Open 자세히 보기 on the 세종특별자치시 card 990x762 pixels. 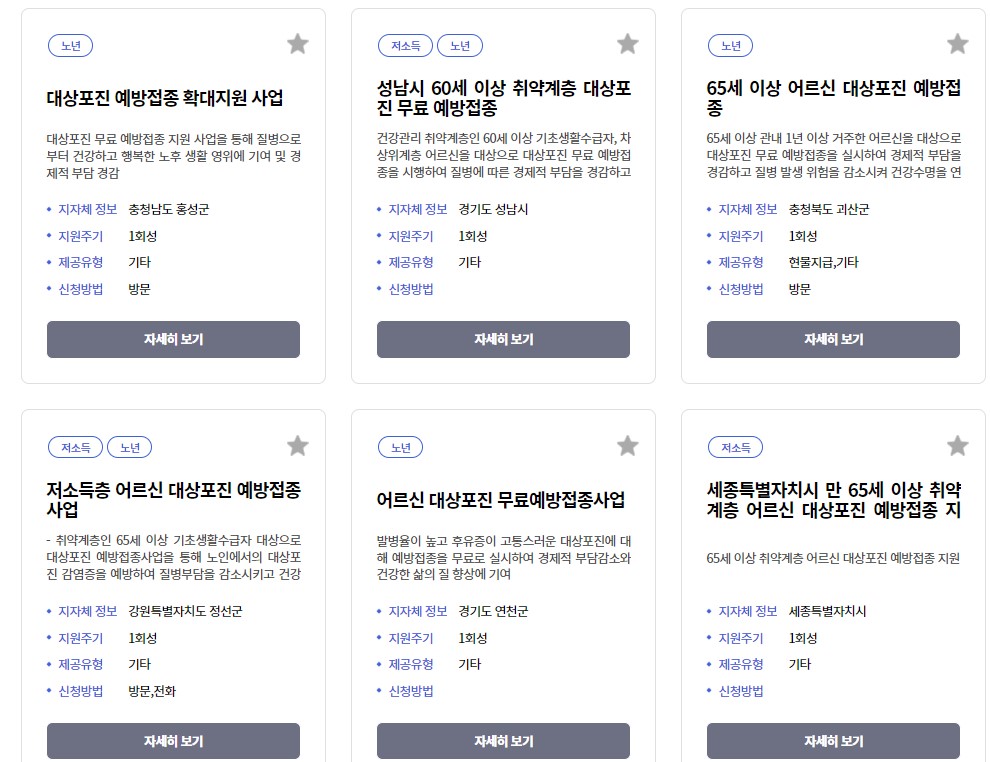(x=832, y=741)
